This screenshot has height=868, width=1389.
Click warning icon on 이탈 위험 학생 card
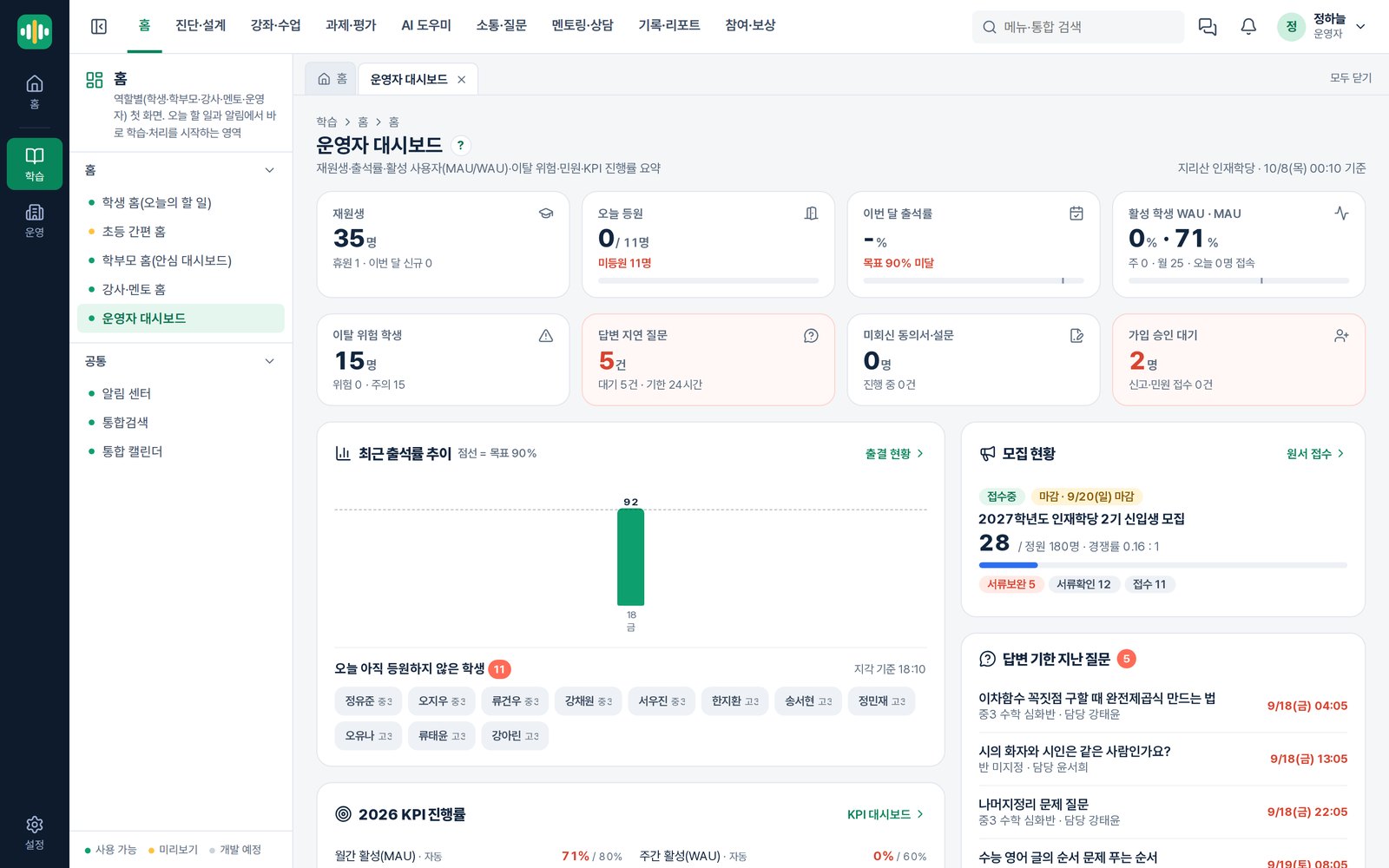click(546, 336)
